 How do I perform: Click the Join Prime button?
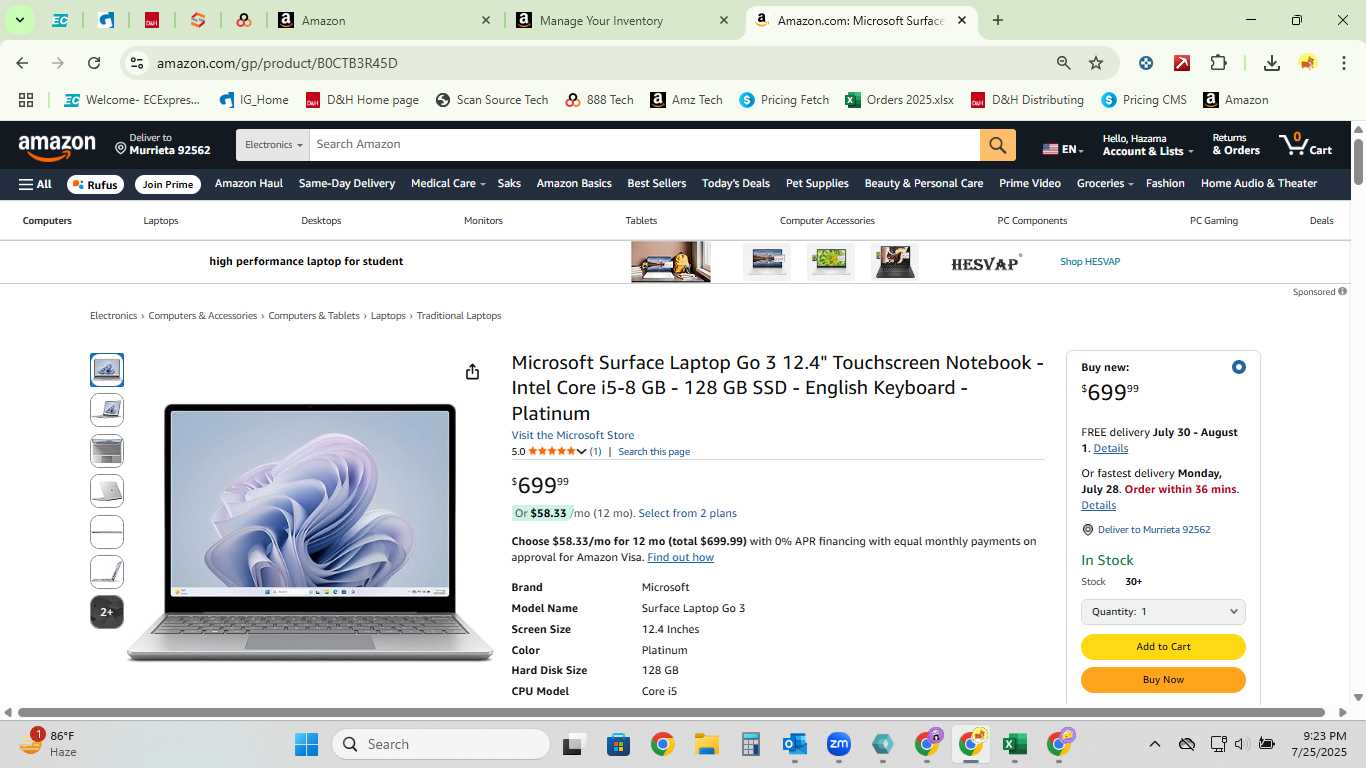click(x=167, y=185)
